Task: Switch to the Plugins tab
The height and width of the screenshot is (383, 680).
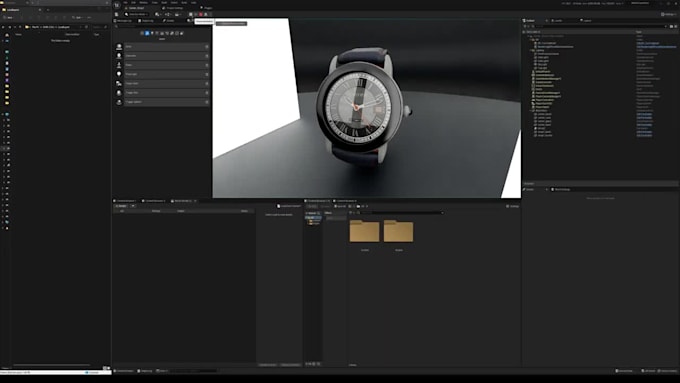Action: (206, 8)
